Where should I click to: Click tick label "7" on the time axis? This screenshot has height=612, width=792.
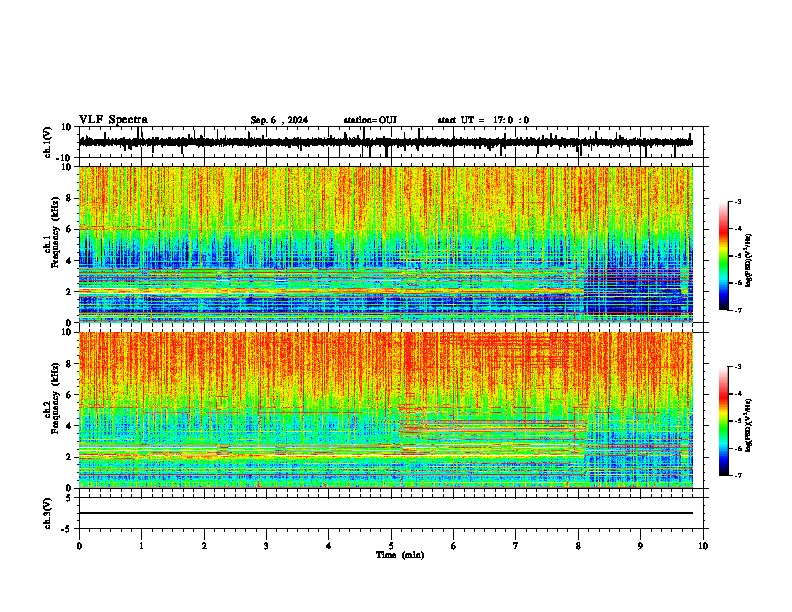click(516, 546)
